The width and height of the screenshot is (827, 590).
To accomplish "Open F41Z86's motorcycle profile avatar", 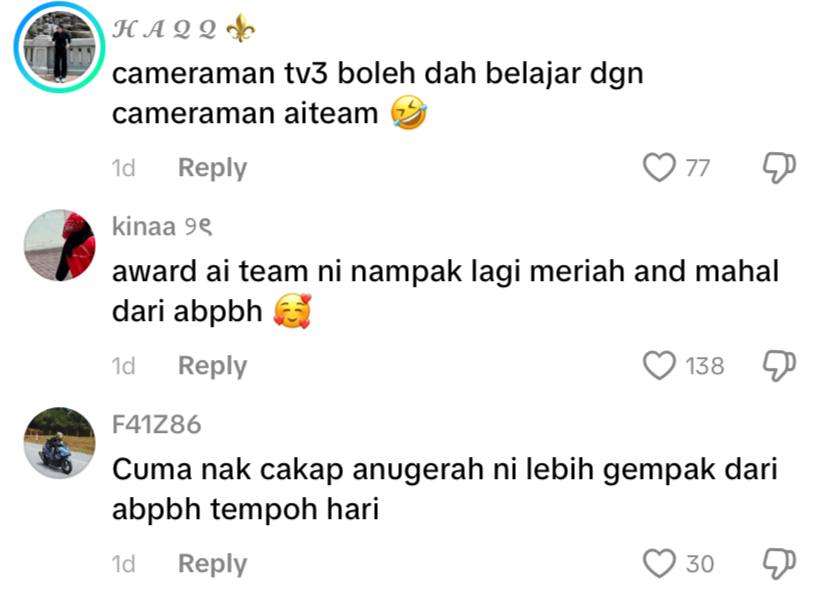I will point(60,443).
